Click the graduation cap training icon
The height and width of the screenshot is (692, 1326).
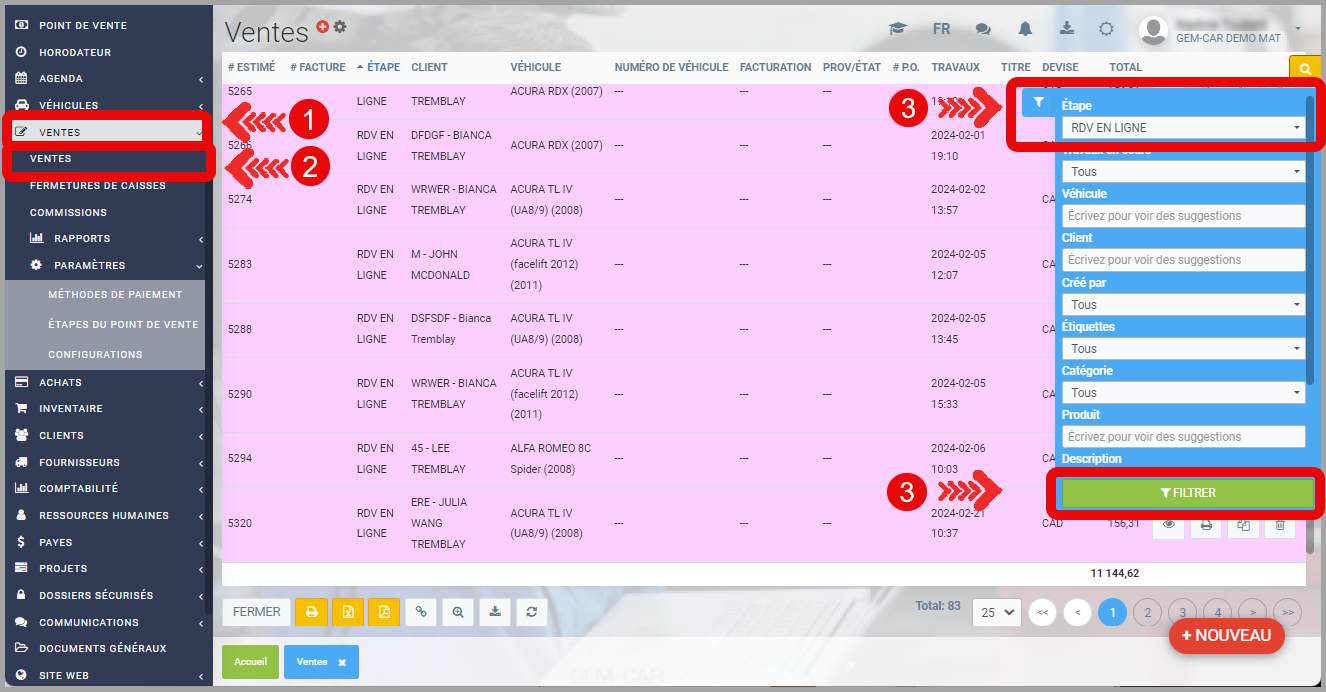point(897,29)
